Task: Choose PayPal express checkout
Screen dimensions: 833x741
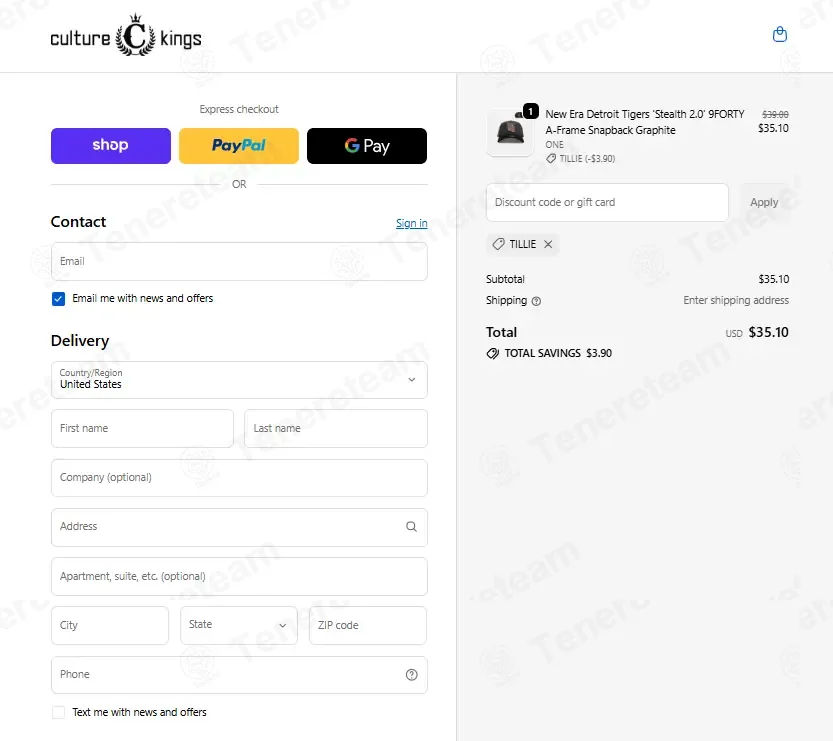Action: click(x=239, y=146)
